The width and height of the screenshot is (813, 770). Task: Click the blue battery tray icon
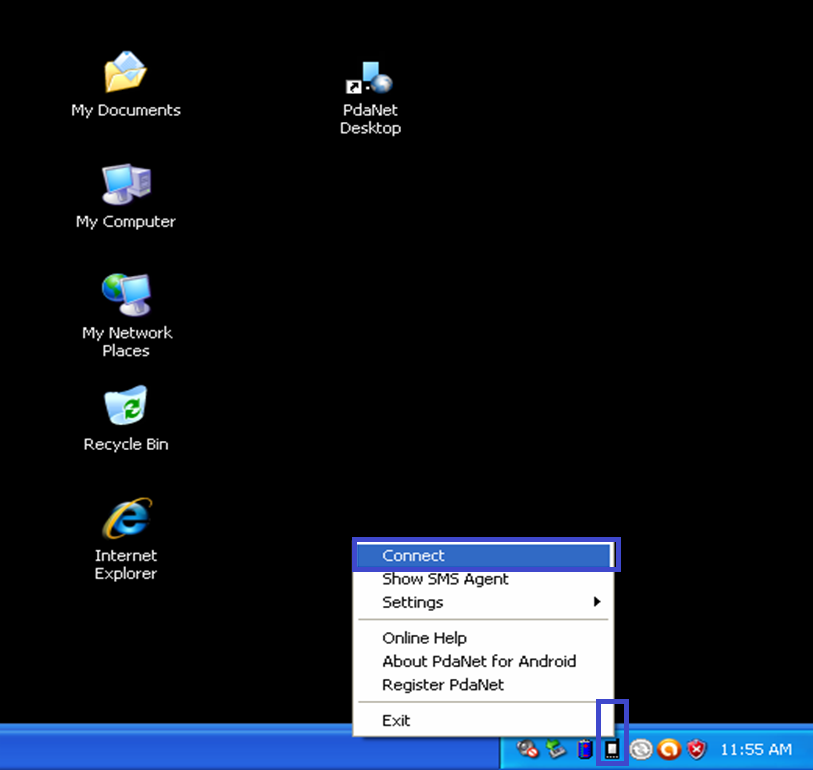pos(585,749)
